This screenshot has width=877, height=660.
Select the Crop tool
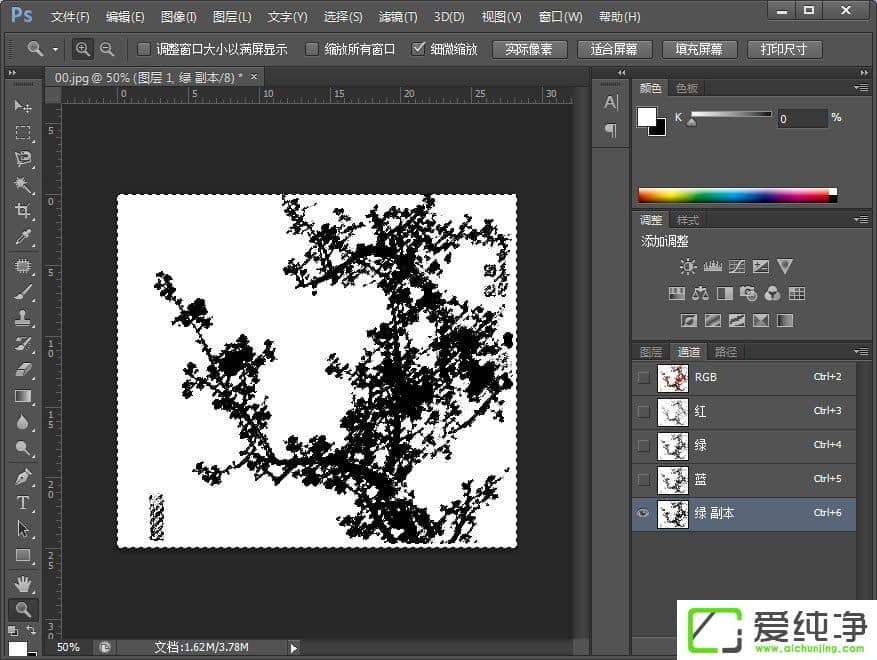[23, 211]
